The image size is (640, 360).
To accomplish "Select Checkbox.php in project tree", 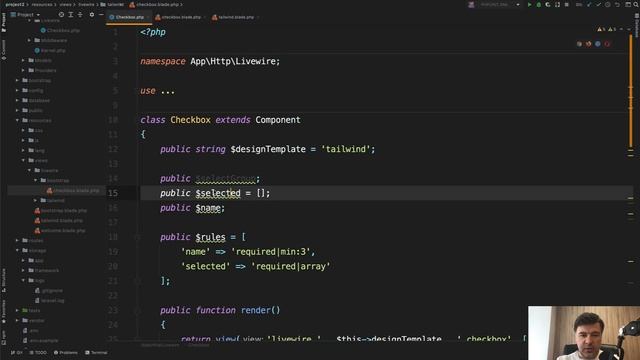I will click(60, 31).
